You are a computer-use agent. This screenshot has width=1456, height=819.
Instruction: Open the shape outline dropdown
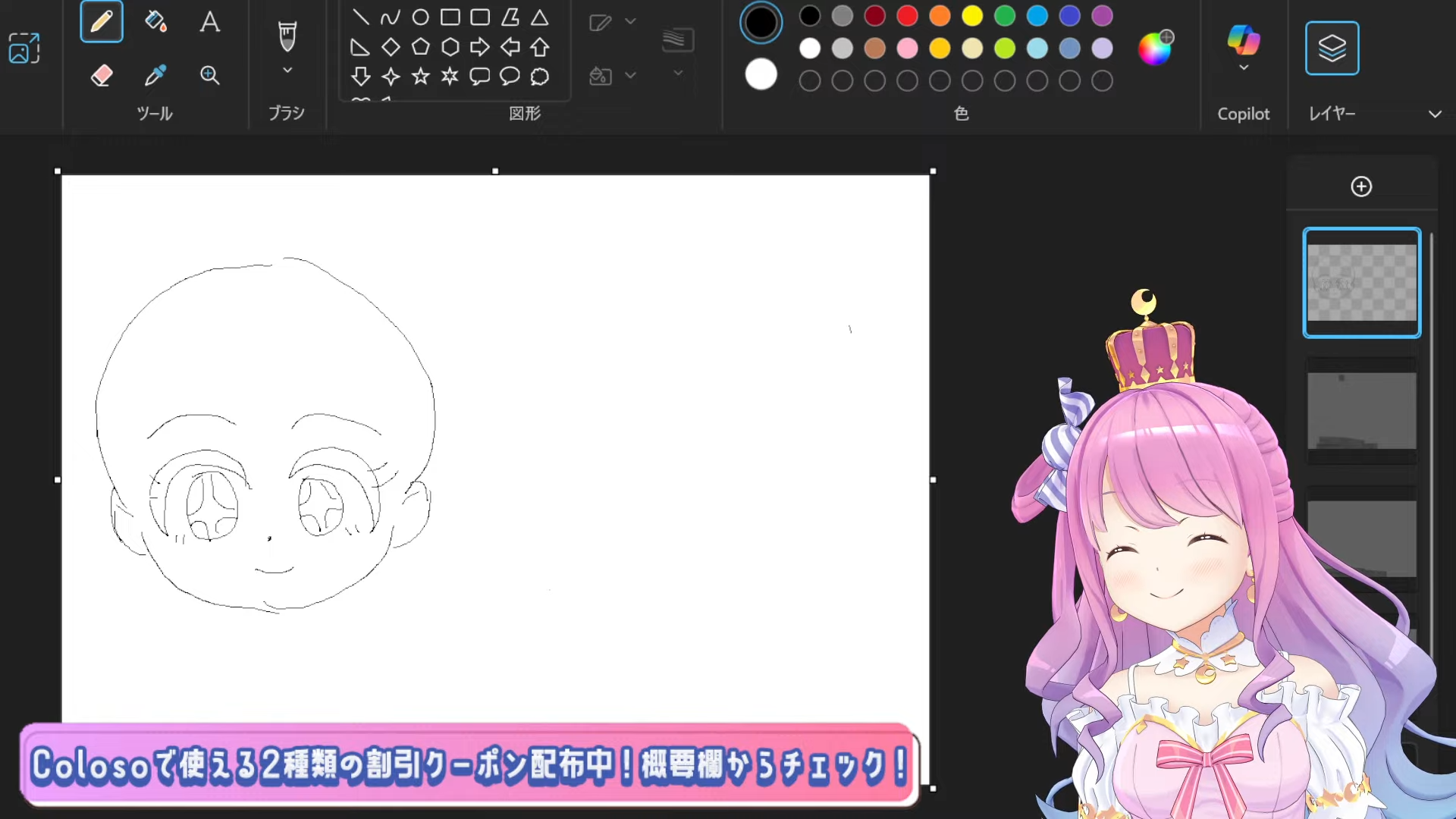[x=630, y=21]
